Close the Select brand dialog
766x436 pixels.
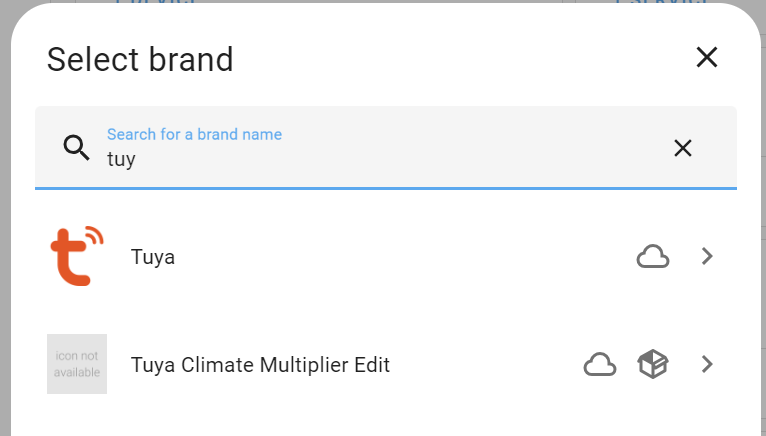706,58
